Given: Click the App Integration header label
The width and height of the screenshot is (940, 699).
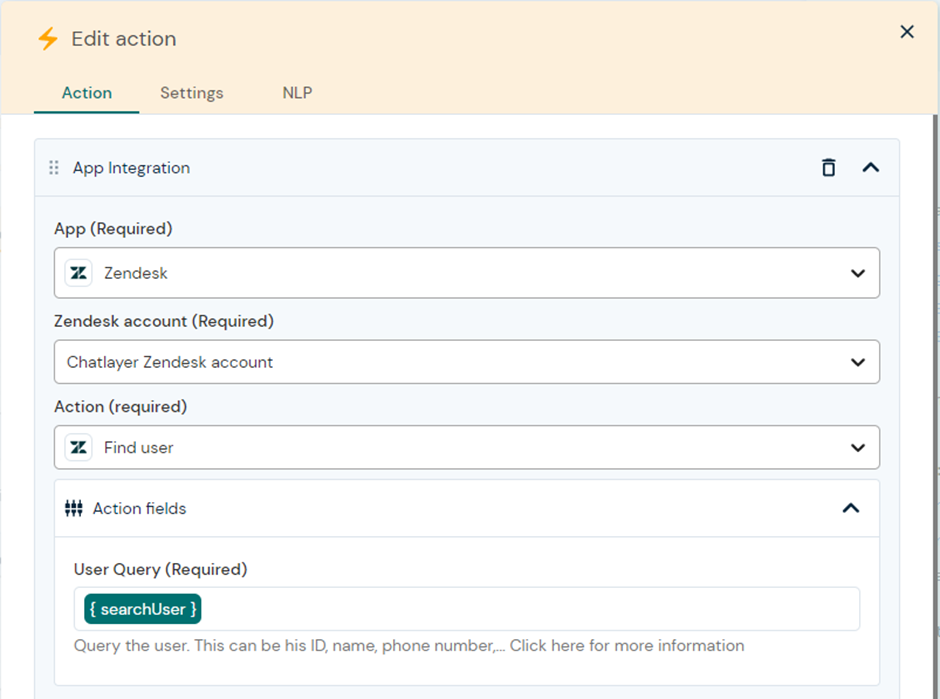Looking at the screenshot, I should [131, 168].
